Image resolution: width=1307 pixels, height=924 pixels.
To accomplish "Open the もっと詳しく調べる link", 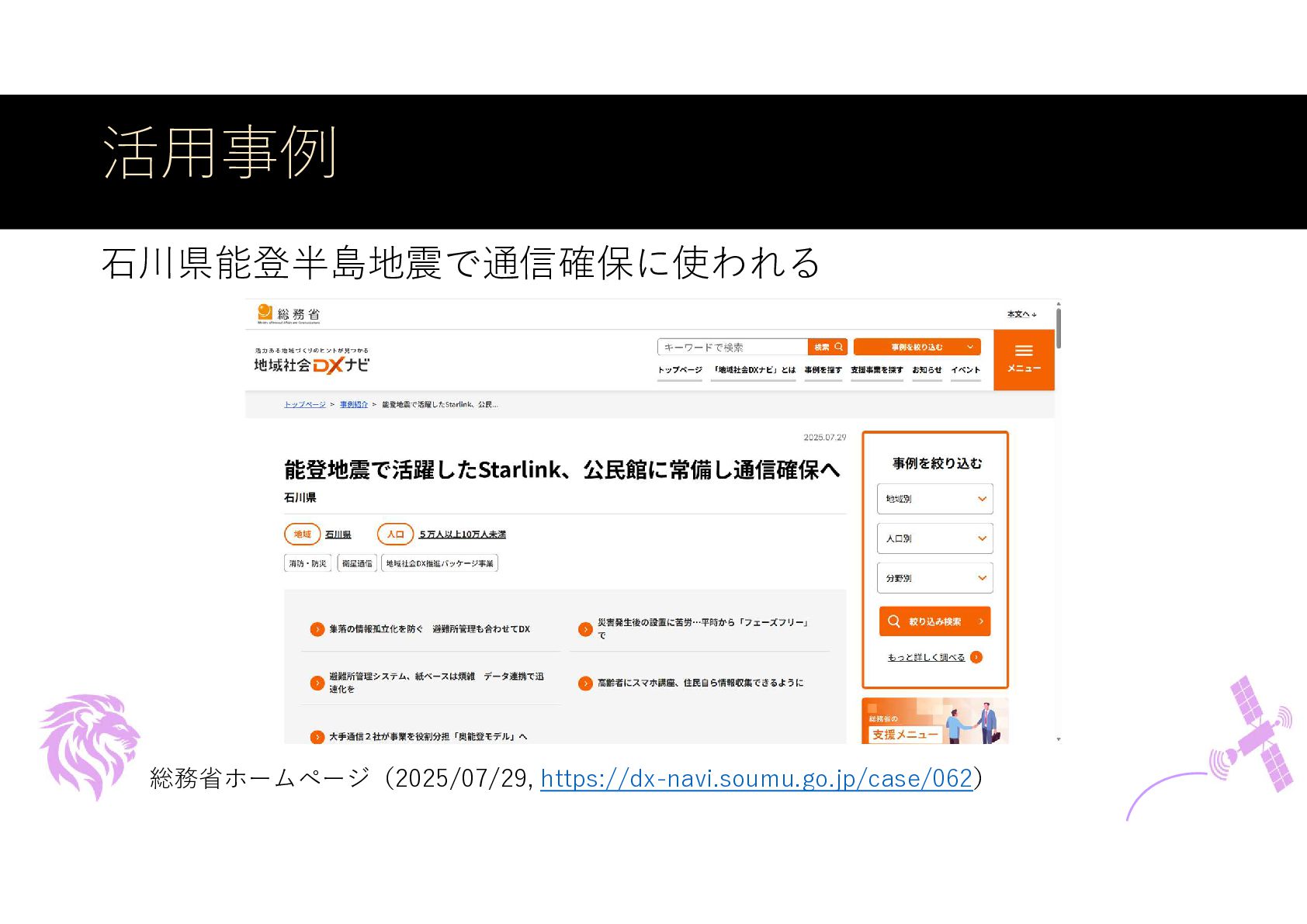I will coord(927,657).
